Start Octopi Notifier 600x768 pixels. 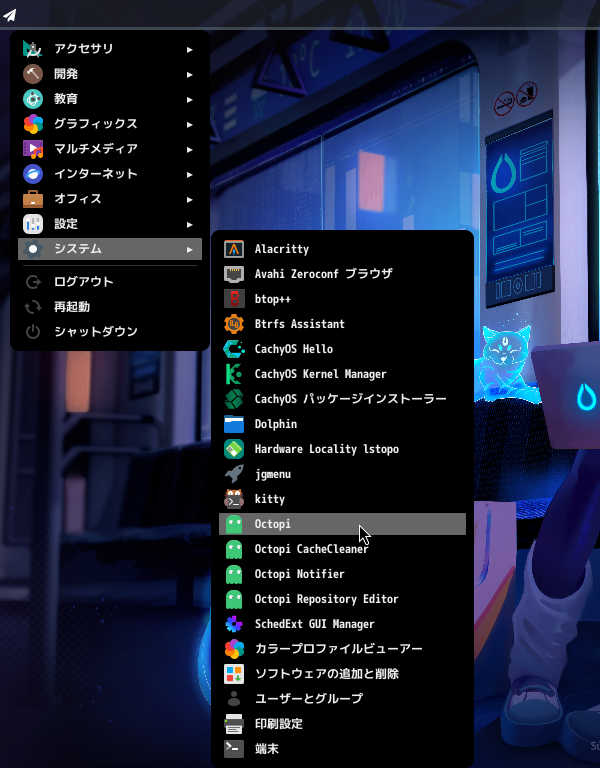coord(342,574)
